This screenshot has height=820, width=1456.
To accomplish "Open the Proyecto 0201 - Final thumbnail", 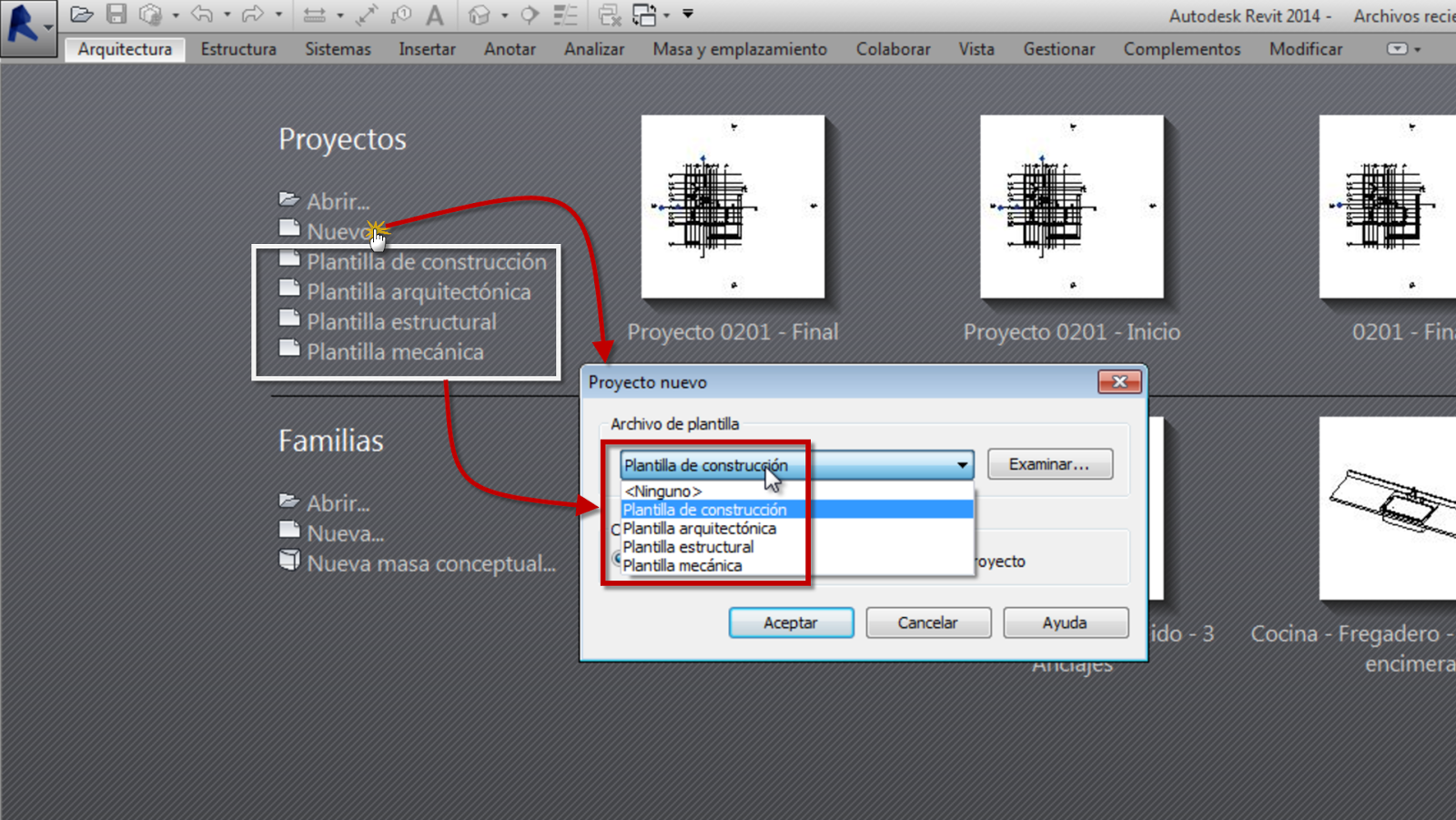I will 733,207.
